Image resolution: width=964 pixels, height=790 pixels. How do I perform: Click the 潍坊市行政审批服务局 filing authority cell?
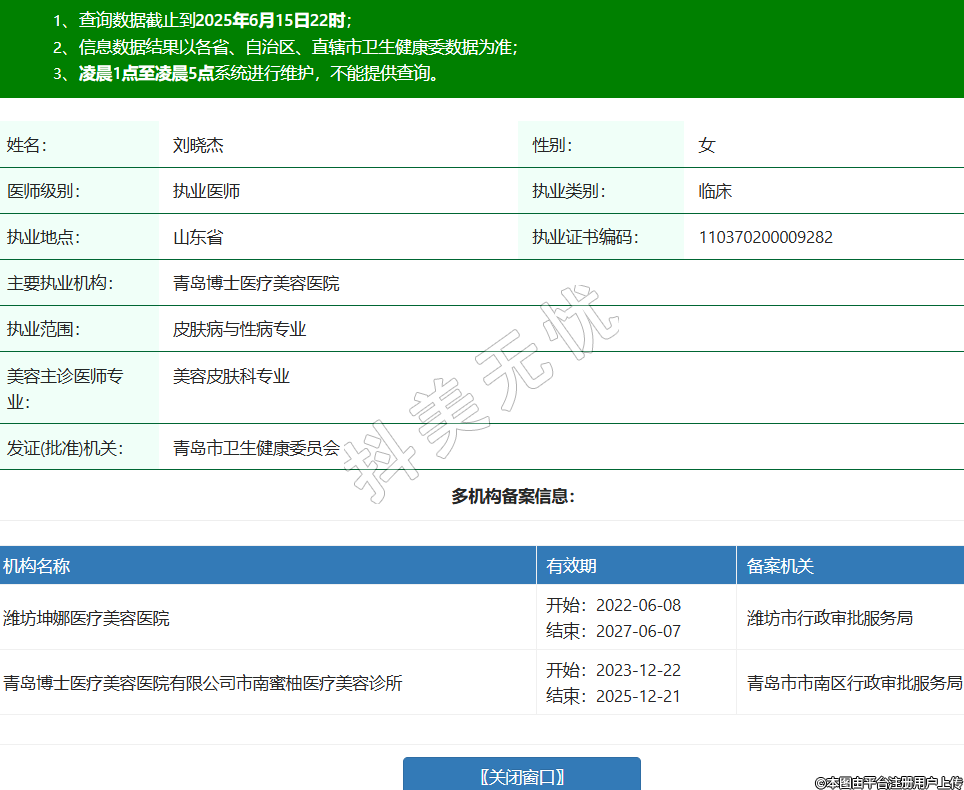click(x=830, y=618)
